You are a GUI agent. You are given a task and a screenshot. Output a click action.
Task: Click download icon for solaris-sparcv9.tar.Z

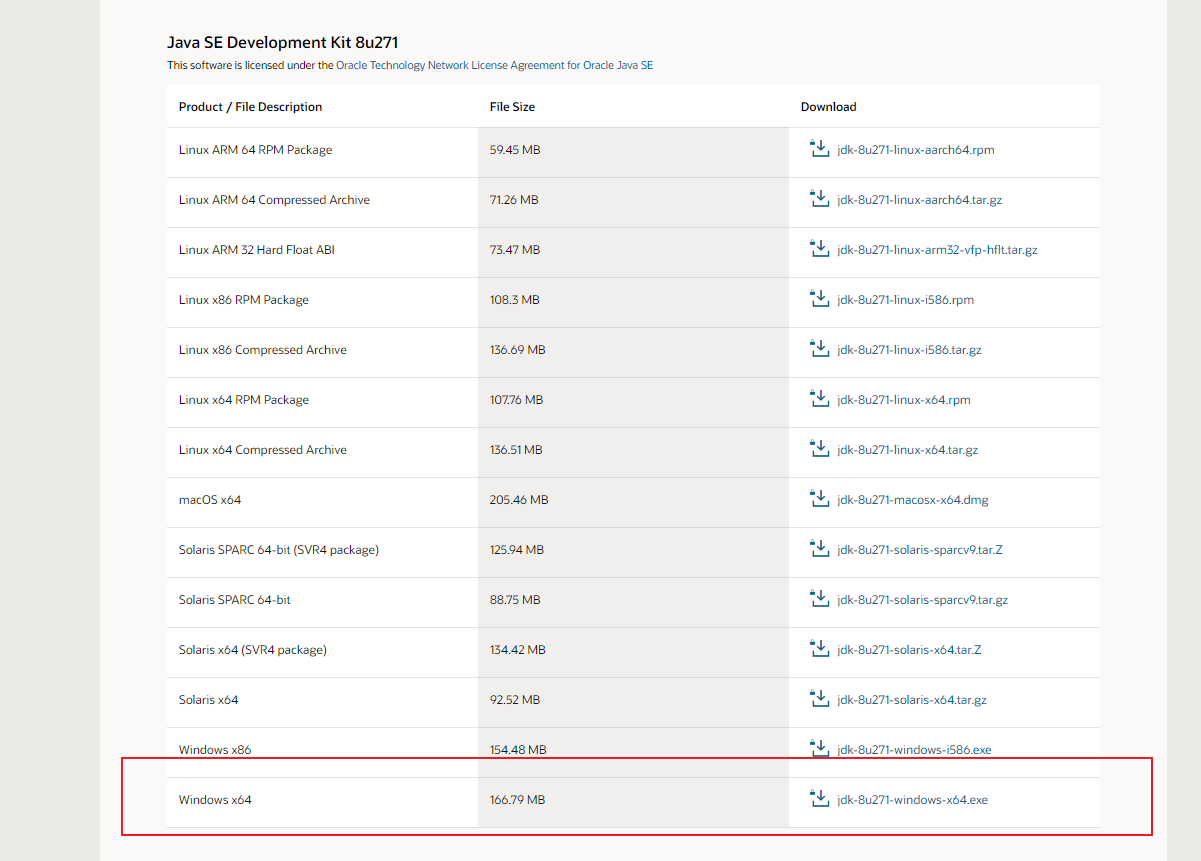pos(819,549)
